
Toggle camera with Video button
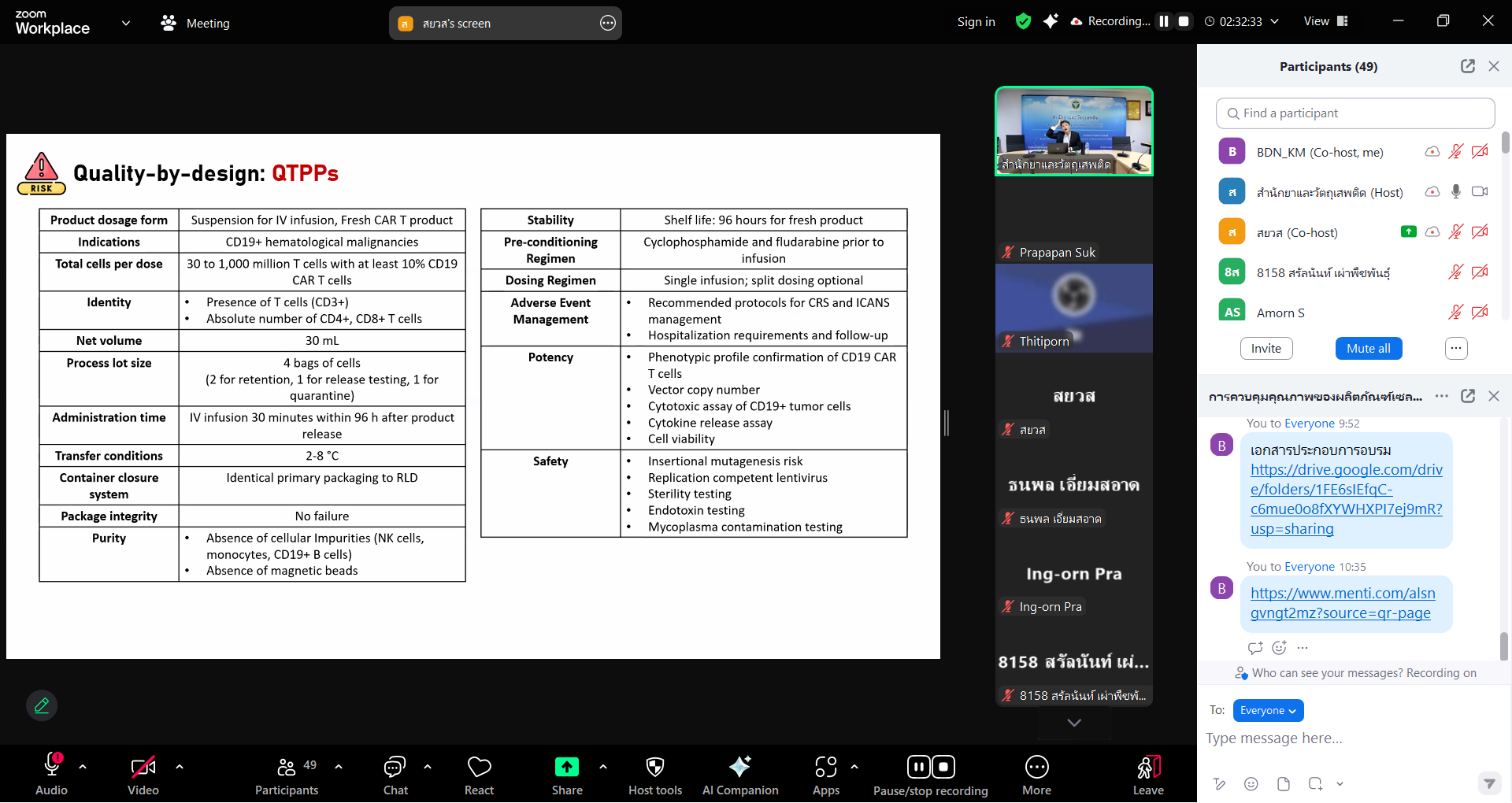[143, 767]
